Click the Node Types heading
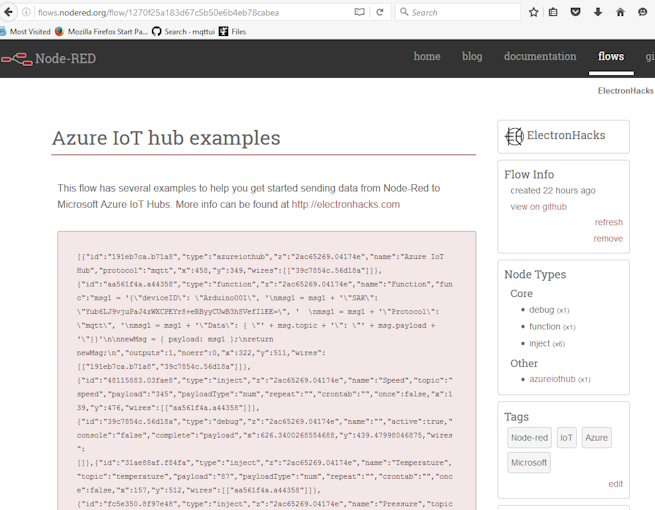This screenshot has width=655, height=510. pos(535,274)
